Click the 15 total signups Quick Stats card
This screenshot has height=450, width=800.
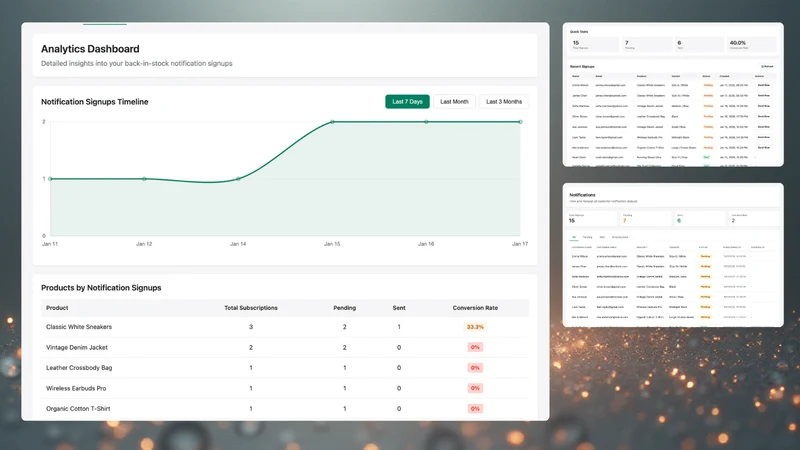[x=594, y=44]
